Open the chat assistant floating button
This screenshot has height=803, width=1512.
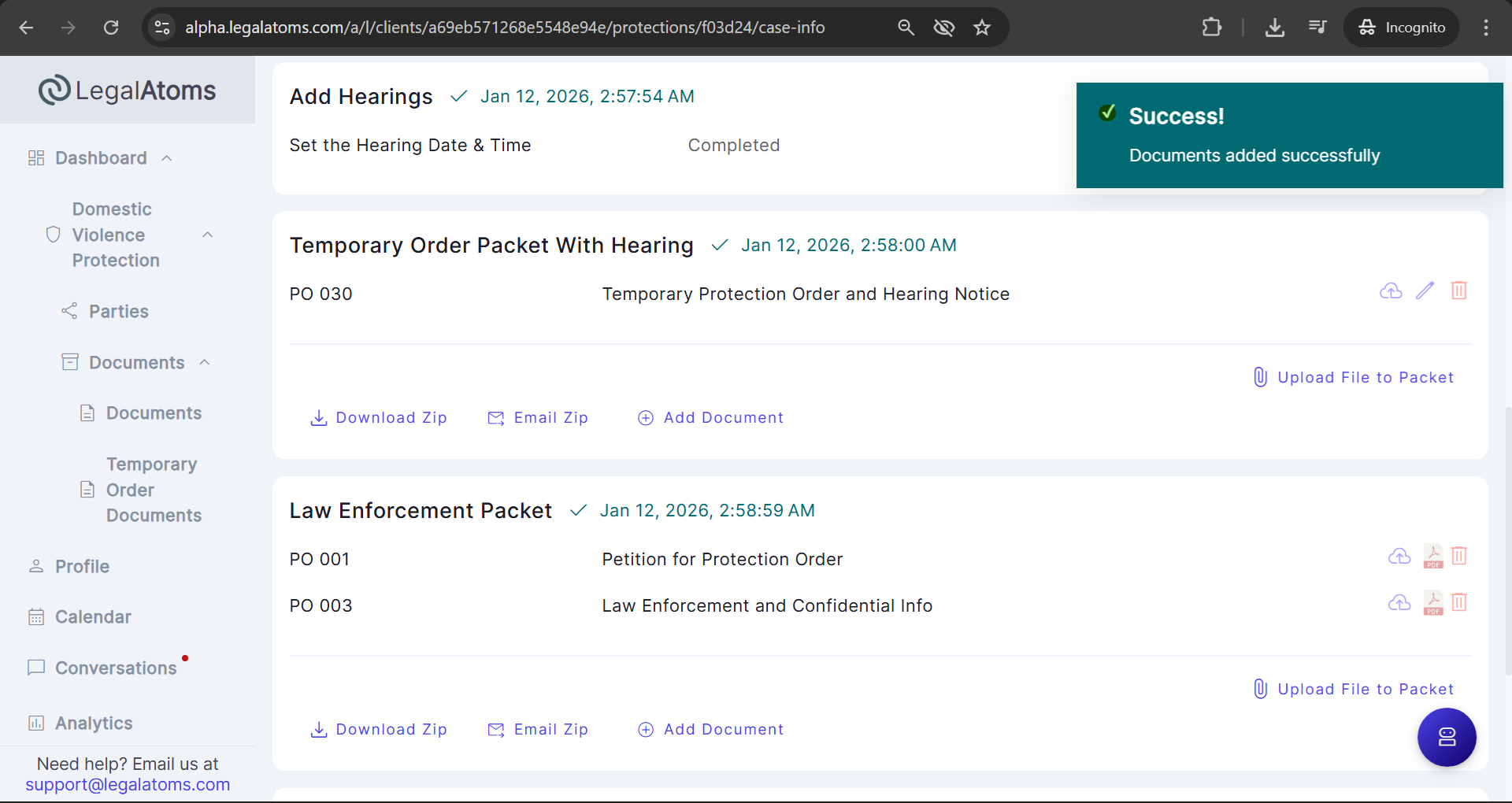[1446, 737]
